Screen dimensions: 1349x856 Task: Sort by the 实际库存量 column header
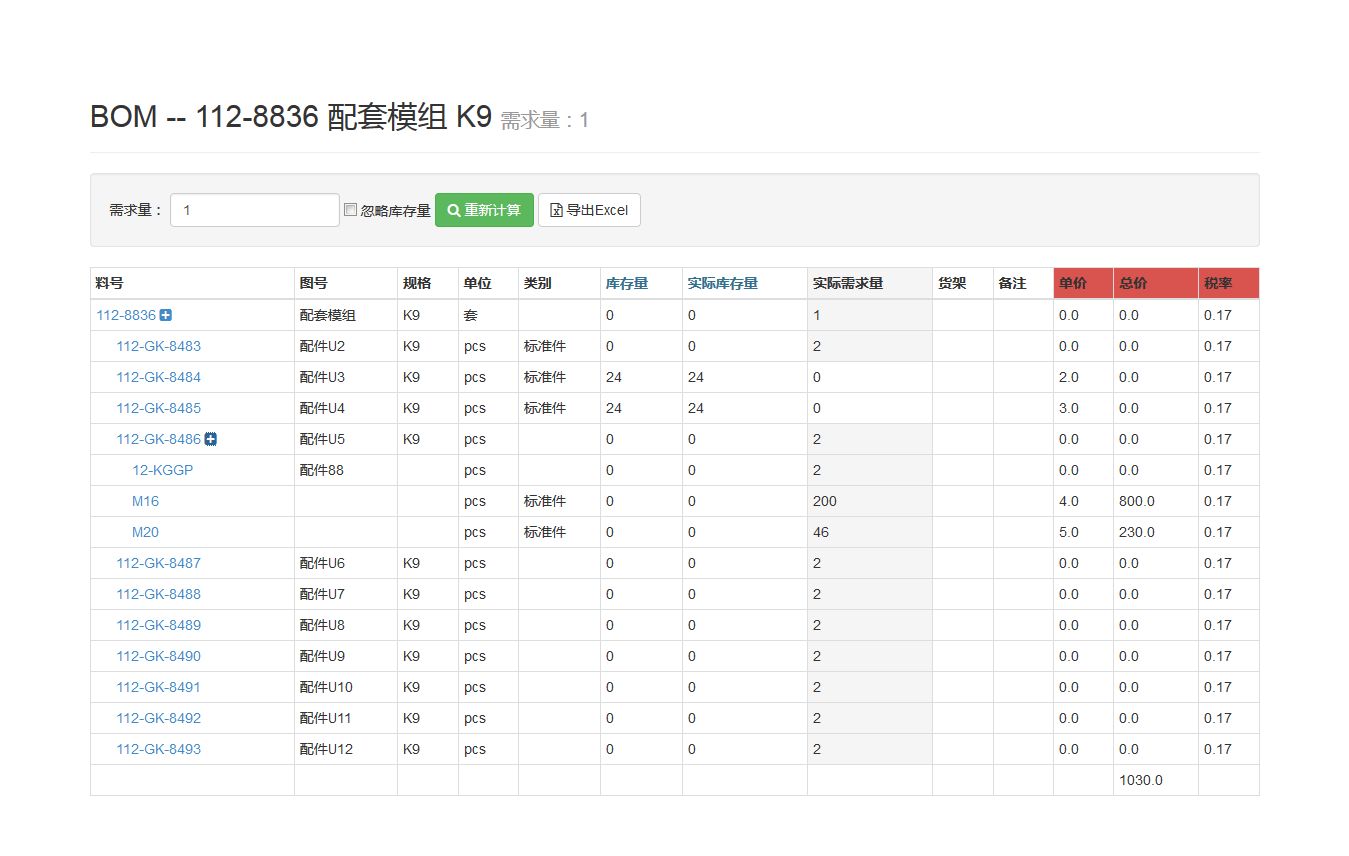(722, 284)
